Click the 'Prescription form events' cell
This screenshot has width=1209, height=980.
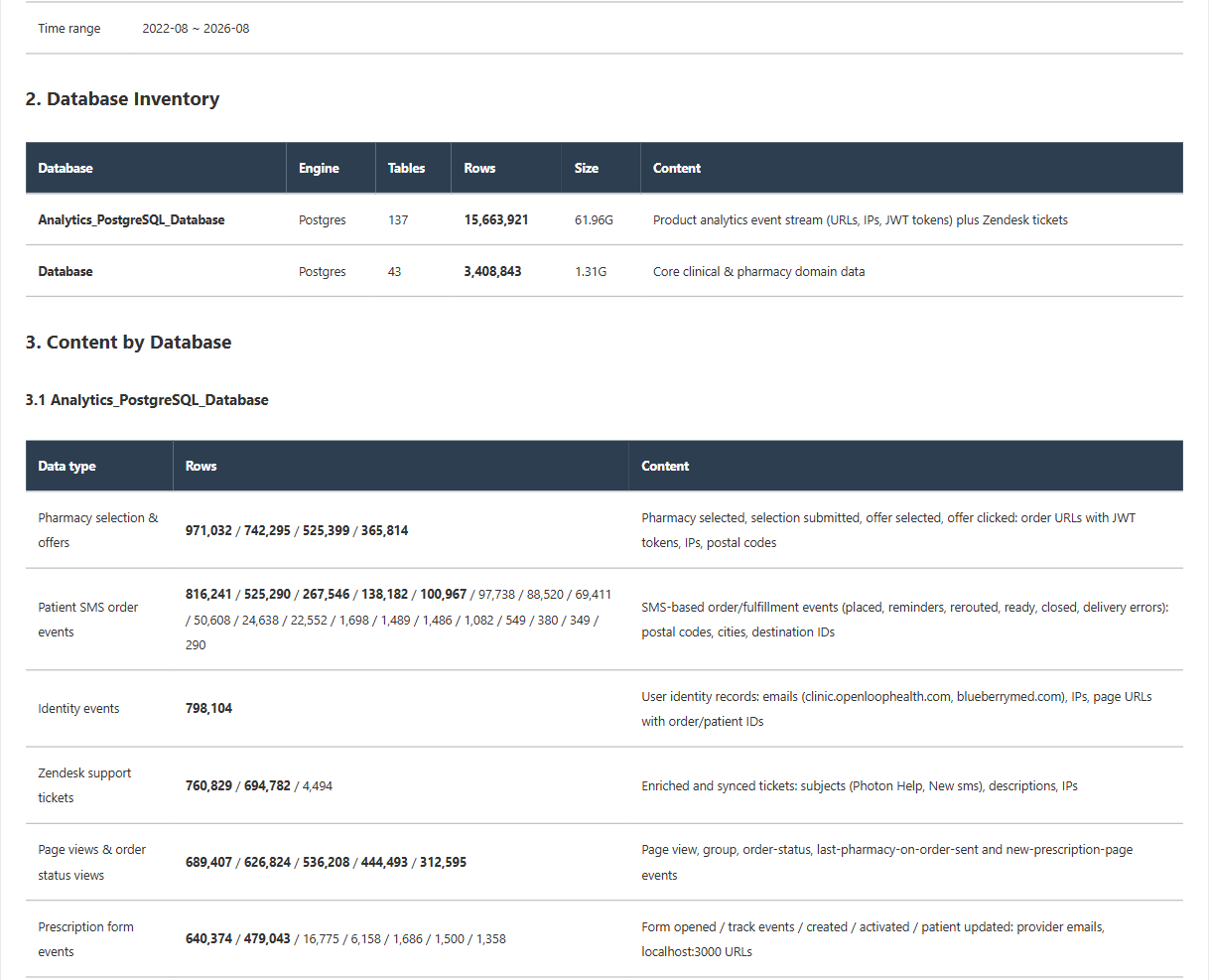click(x=85, y=939)
